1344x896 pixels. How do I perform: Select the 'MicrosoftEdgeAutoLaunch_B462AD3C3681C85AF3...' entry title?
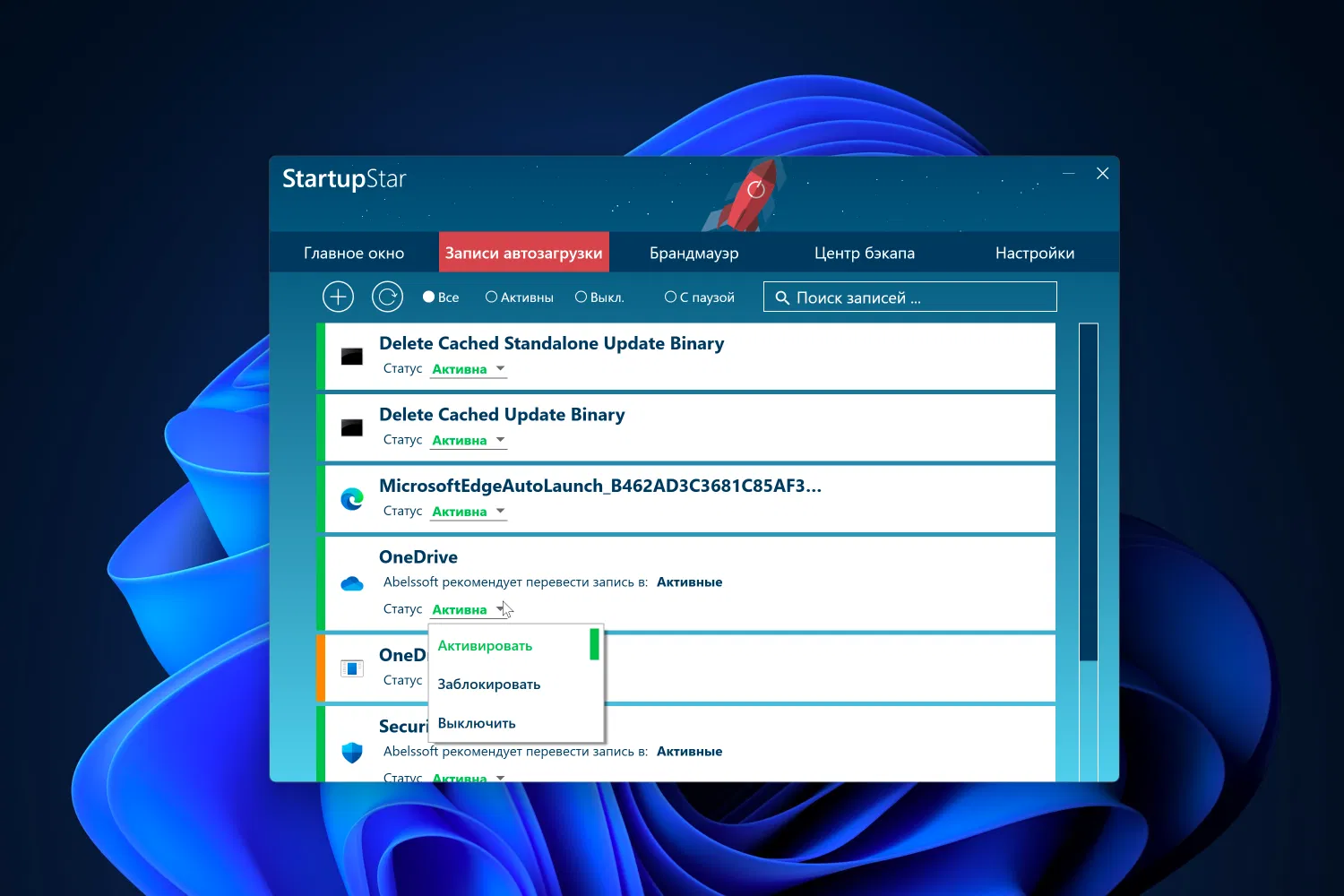click(x=599, y=487)
